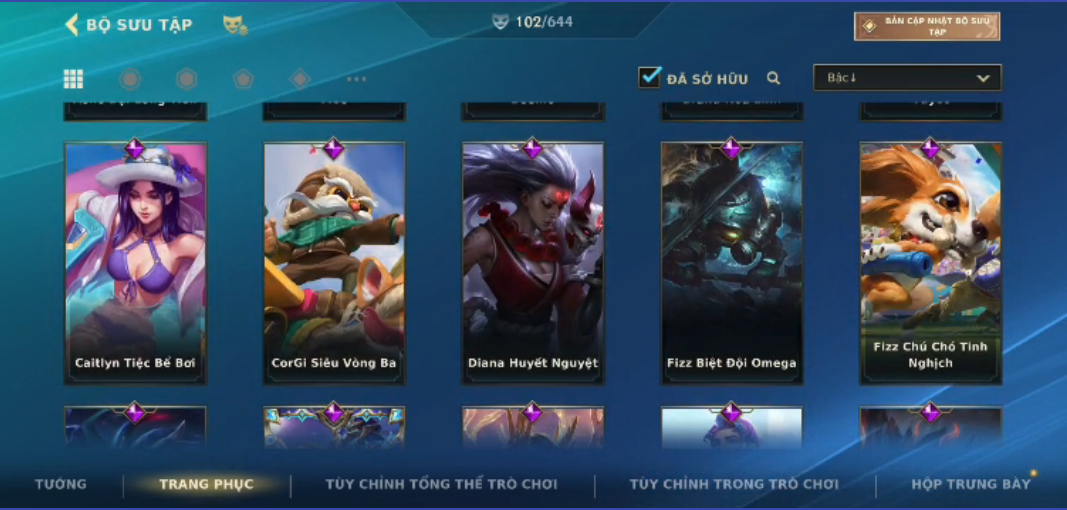Uncheck the Đã Sở Hữu checkbox
1067x510 pixels.
tap(649, 77)
